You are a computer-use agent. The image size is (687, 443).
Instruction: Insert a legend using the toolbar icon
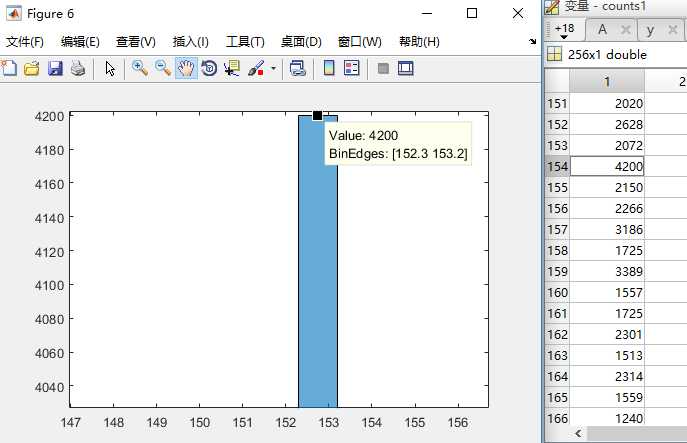pos(351,68)
